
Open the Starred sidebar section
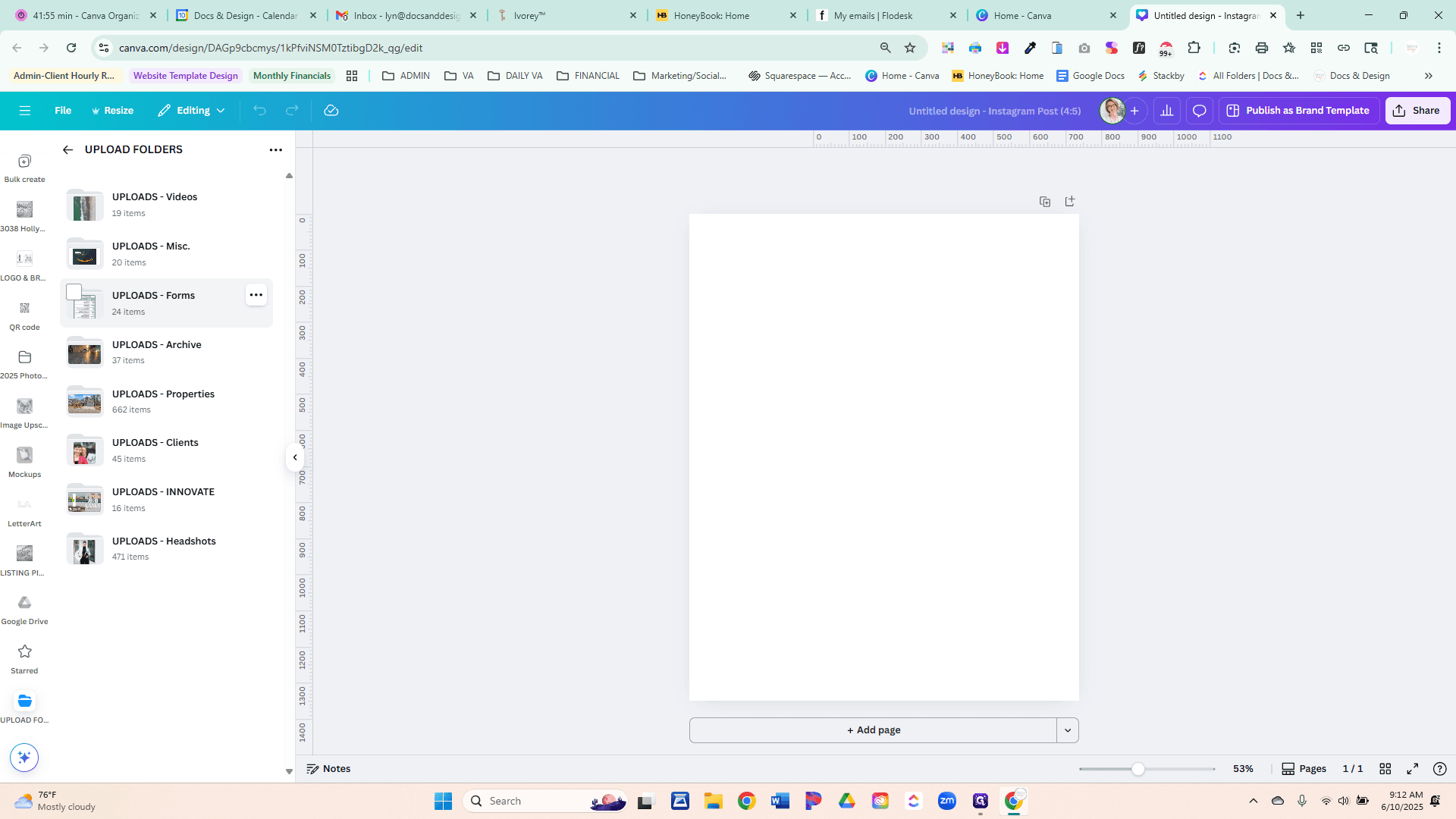pyautogui.click(x=24, y=659)
